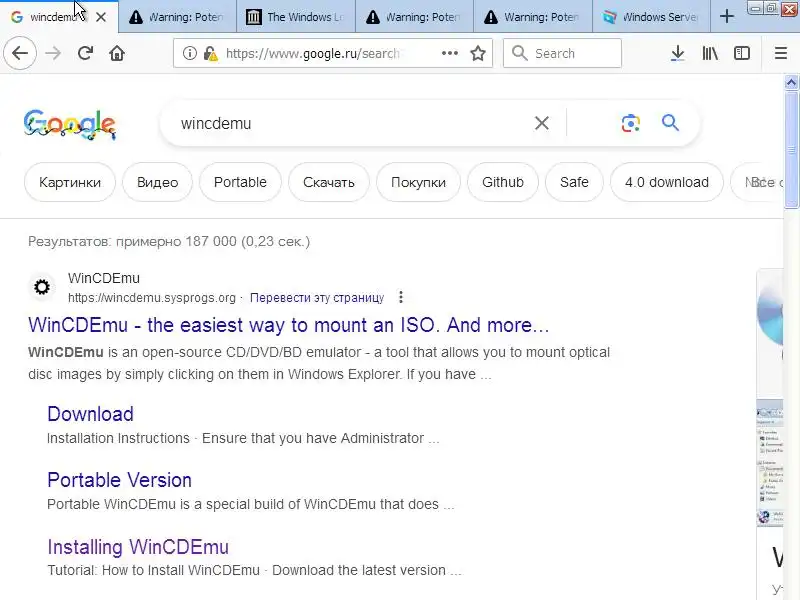Switch to The Windows Lo tab

coord(296,17)
